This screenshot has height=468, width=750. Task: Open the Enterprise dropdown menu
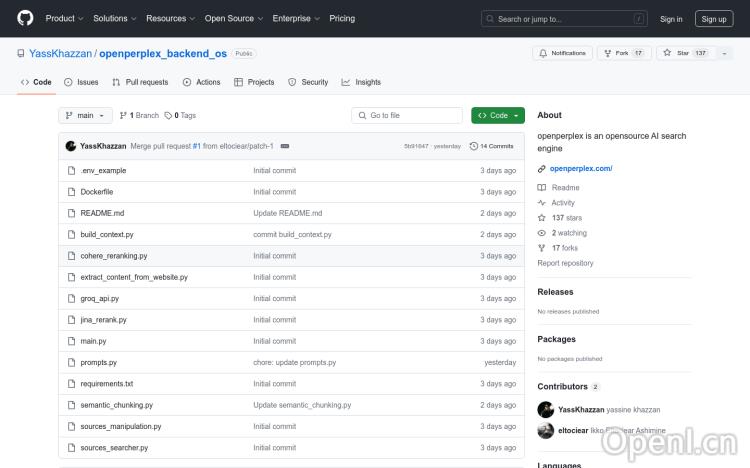tap(296, 18)
